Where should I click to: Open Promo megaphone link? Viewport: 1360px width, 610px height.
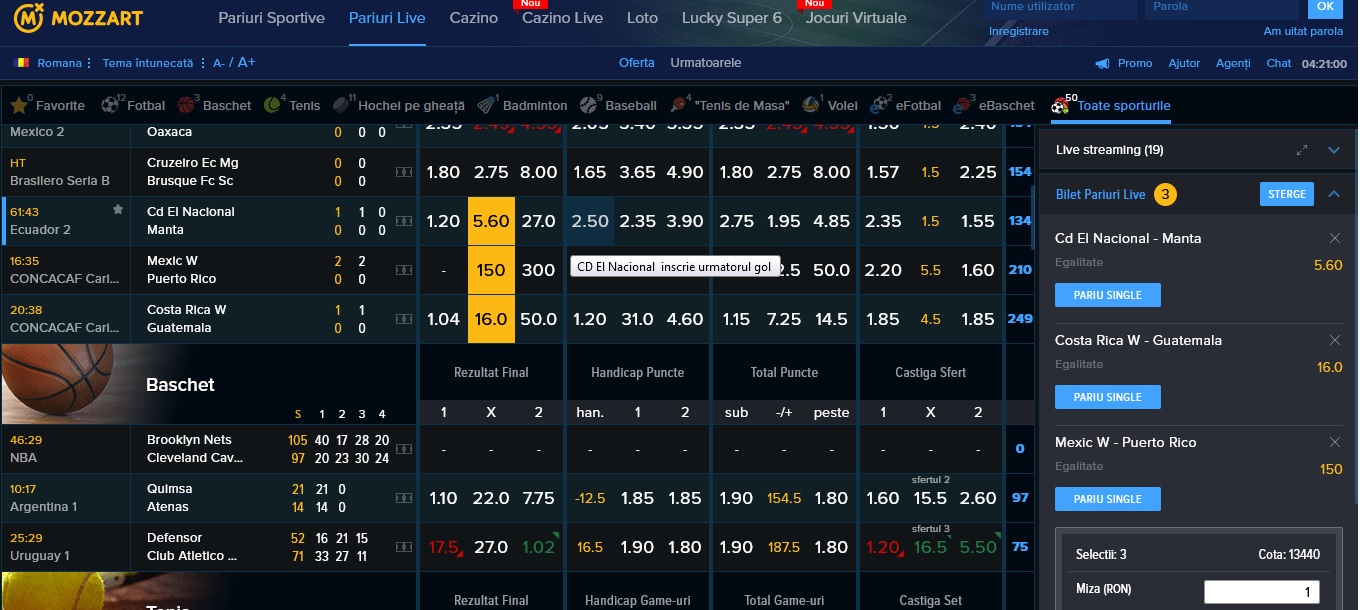click(x=1124, y=63)
